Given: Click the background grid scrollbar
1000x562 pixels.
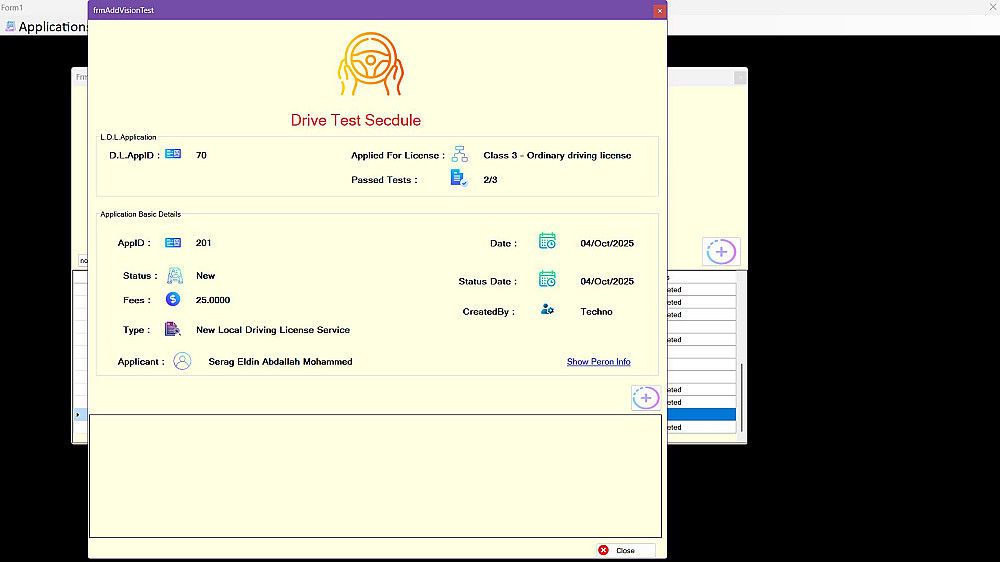Looking at the screenshot, I should coord(741,399).
